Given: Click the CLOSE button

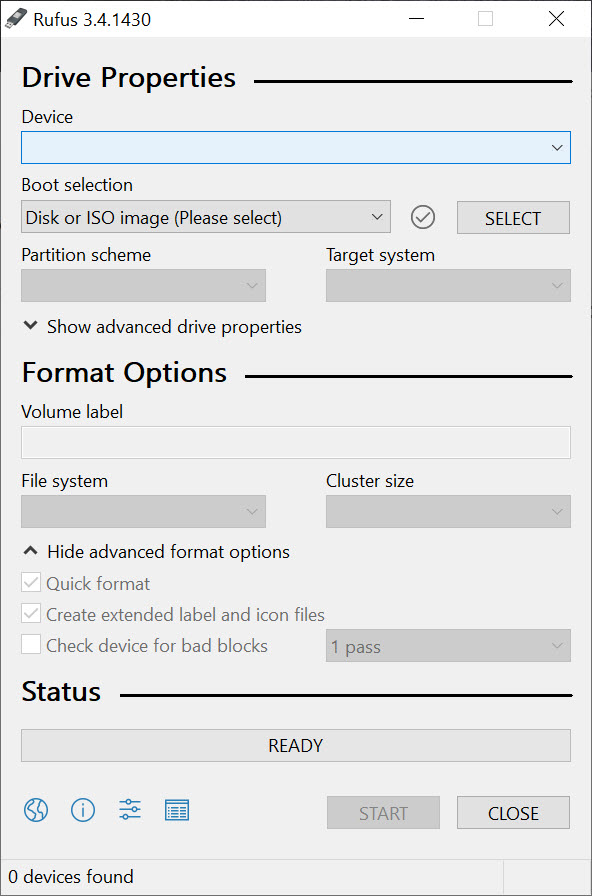Looking at the screenshot, I should [513, 813].
